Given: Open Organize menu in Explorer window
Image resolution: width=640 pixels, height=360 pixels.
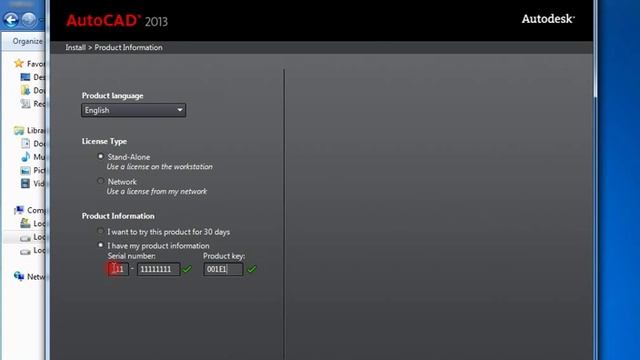Looking at the screenshot, I should coord(27,41).
